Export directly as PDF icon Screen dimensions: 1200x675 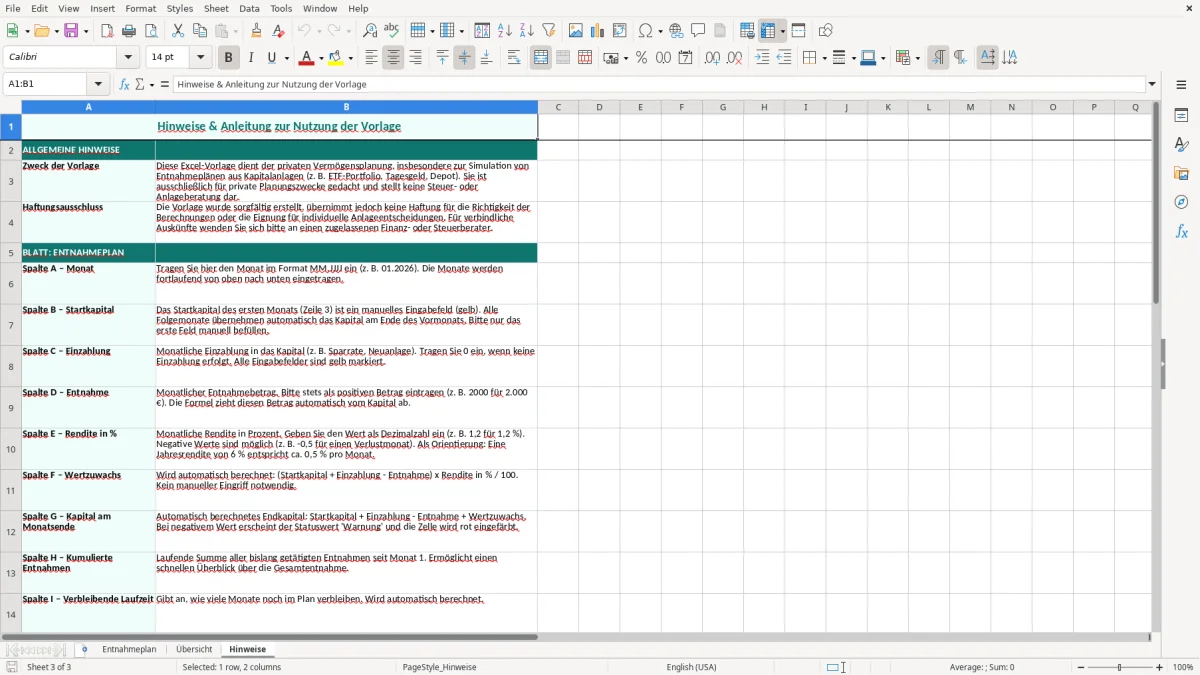[107, 31]
